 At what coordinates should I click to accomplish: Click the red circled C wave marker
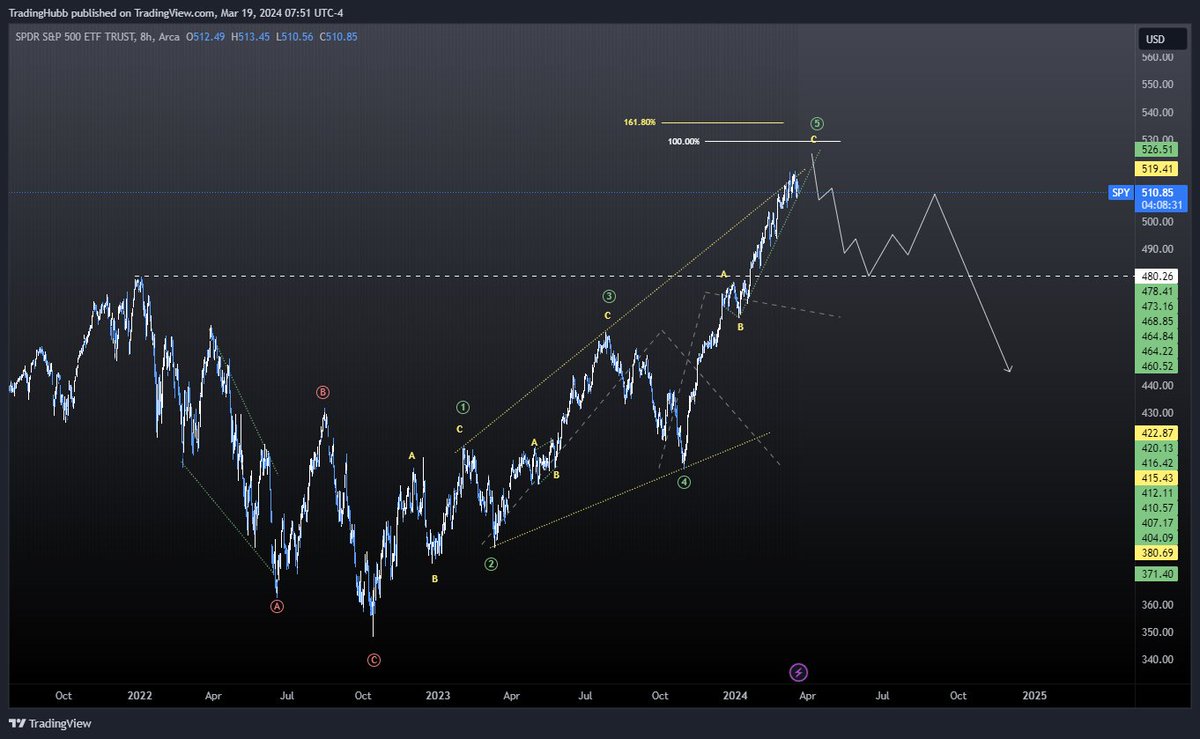[x=374, y=659]
